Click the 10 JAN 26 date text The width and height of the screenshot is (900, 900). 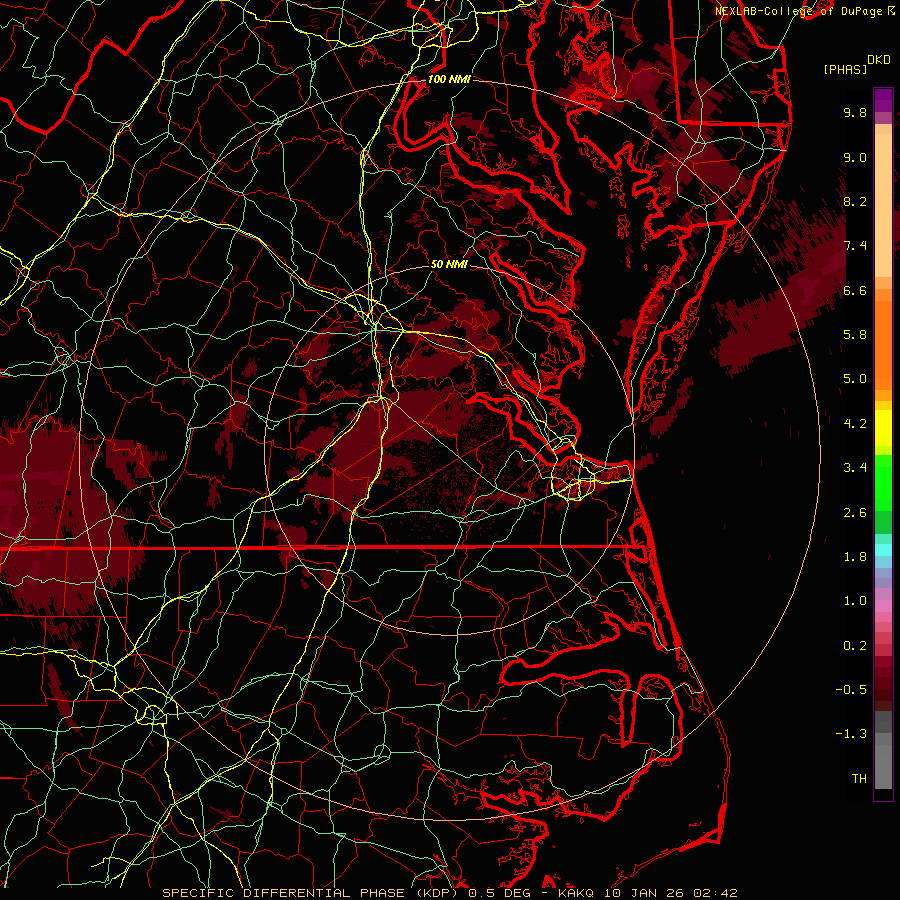(645, 893)
